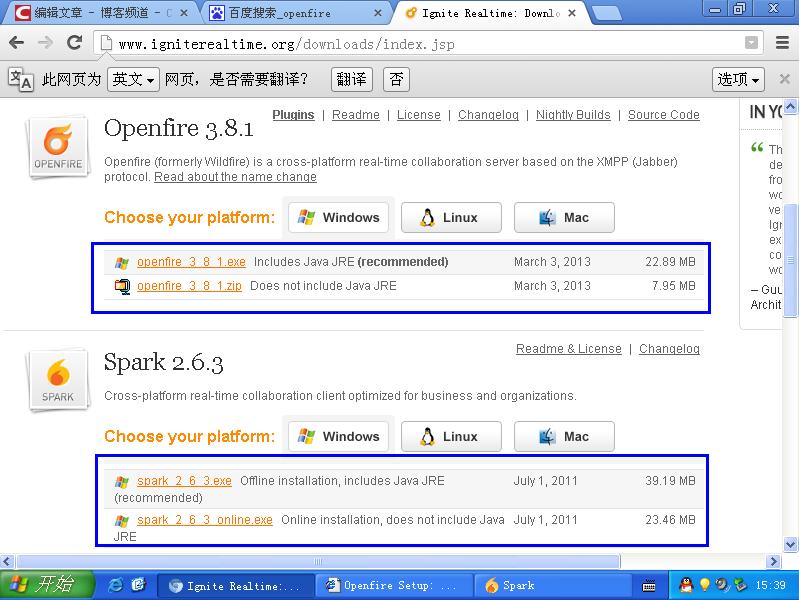Go back using the browser back arrow
The height and width of the screenshot is (600, 799).
(16, 43)
